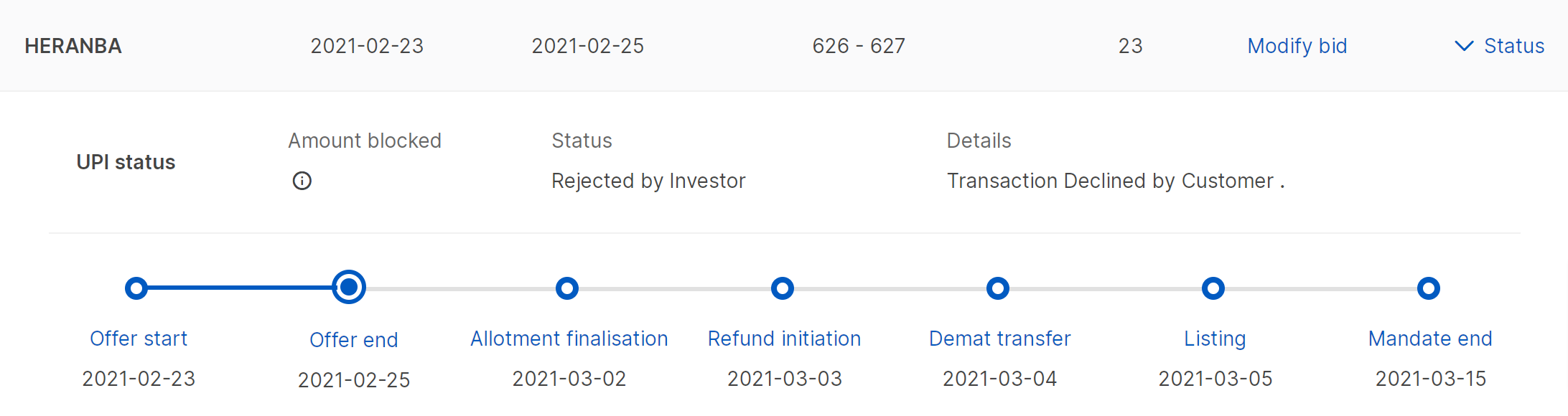Select the Offer start timeline marker

pyautogui.click(x=136, y=288)
